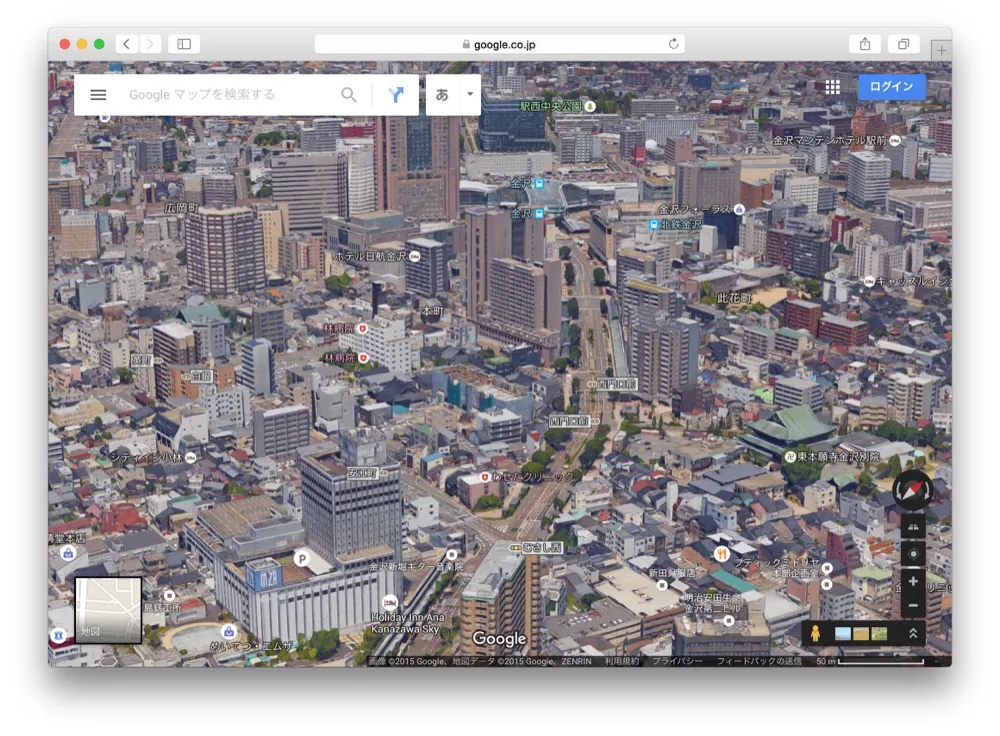Select the first imagery thumbnail in the bottom bar
This screenshot has height=736, width=1000.
tap(841, 632)
